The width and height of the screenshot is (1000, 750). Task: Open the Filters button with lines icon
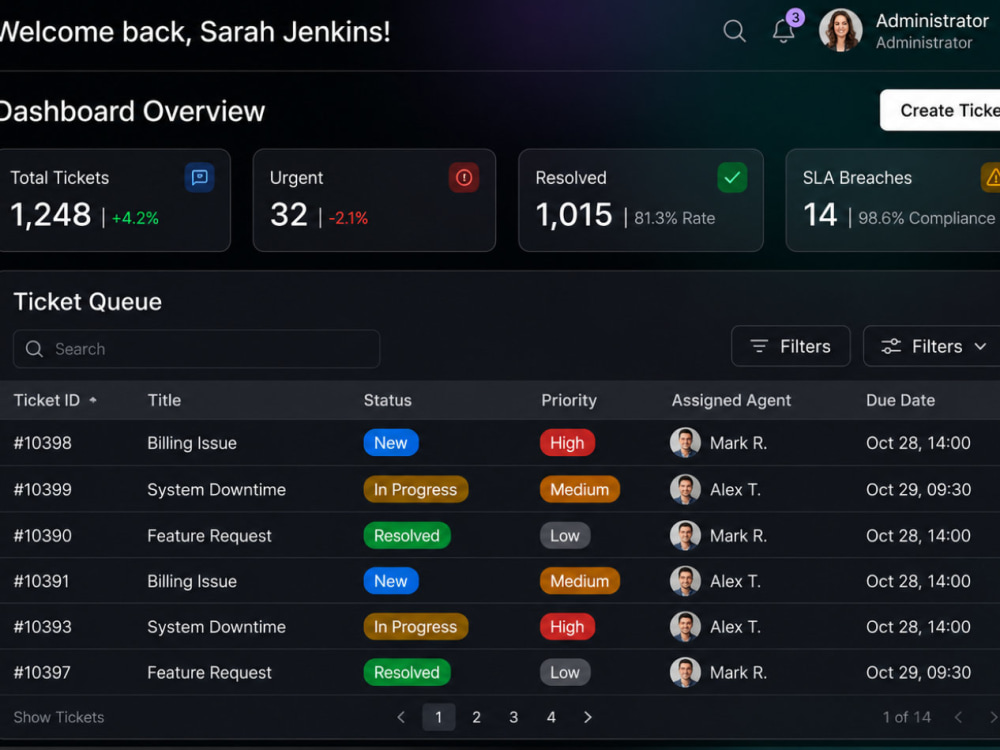[791, 346]
